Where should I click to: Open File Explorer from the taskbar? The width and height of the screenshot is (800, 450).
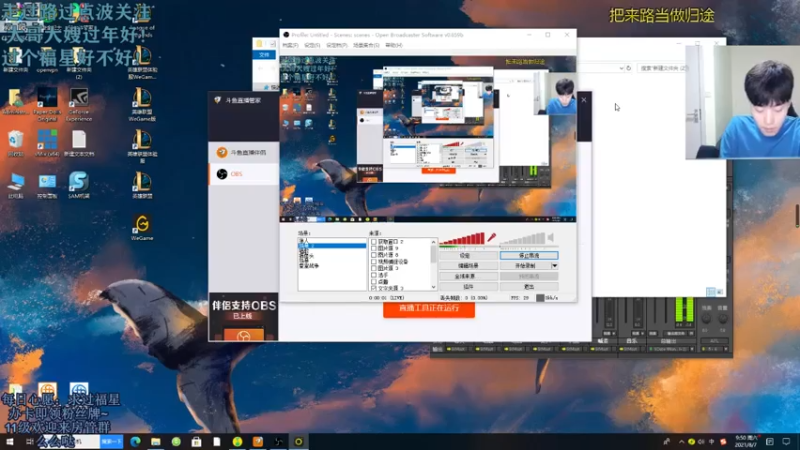pyautogui.click(x=156, y=442)
